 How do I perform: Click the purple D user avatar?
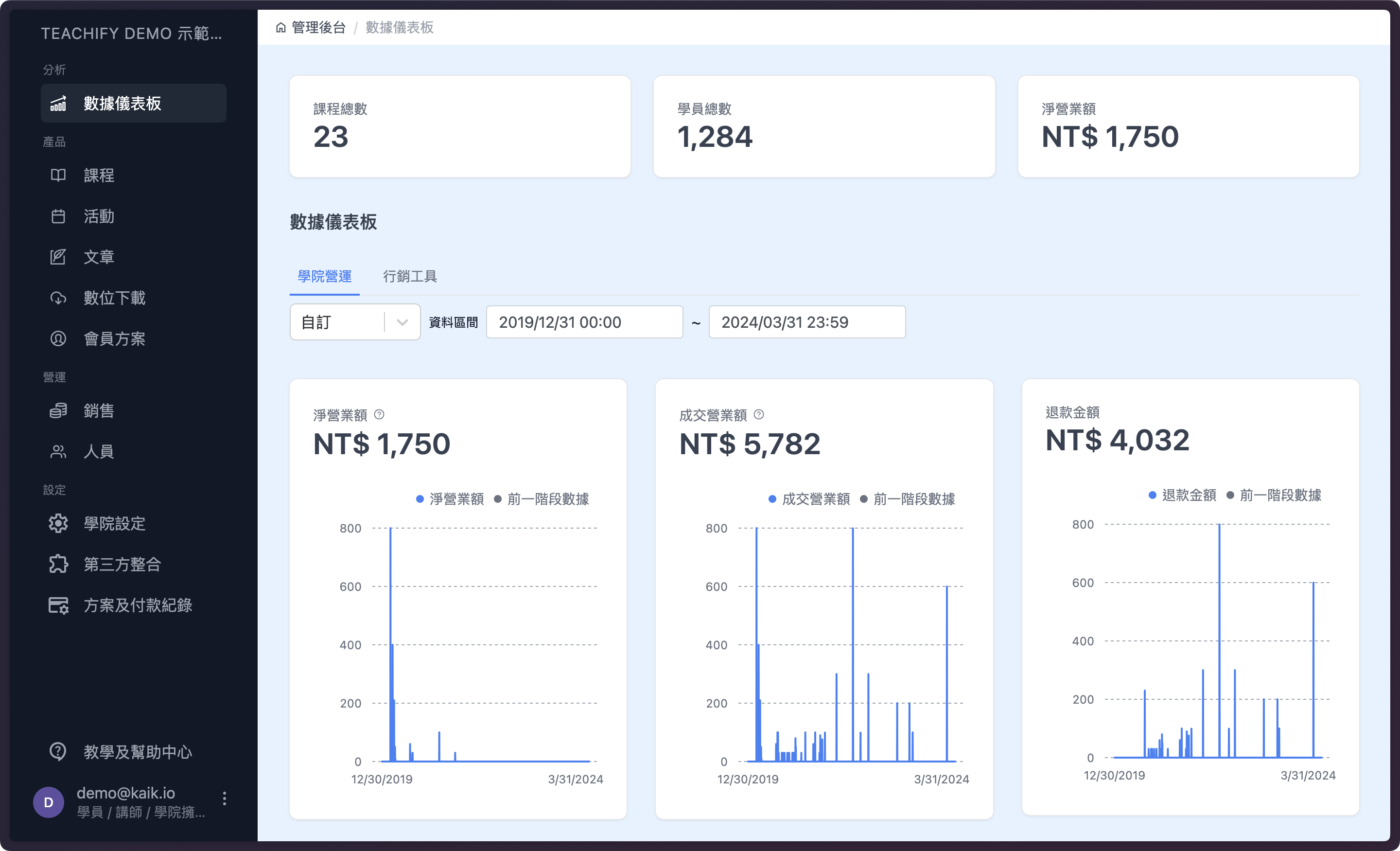(48, 802)
